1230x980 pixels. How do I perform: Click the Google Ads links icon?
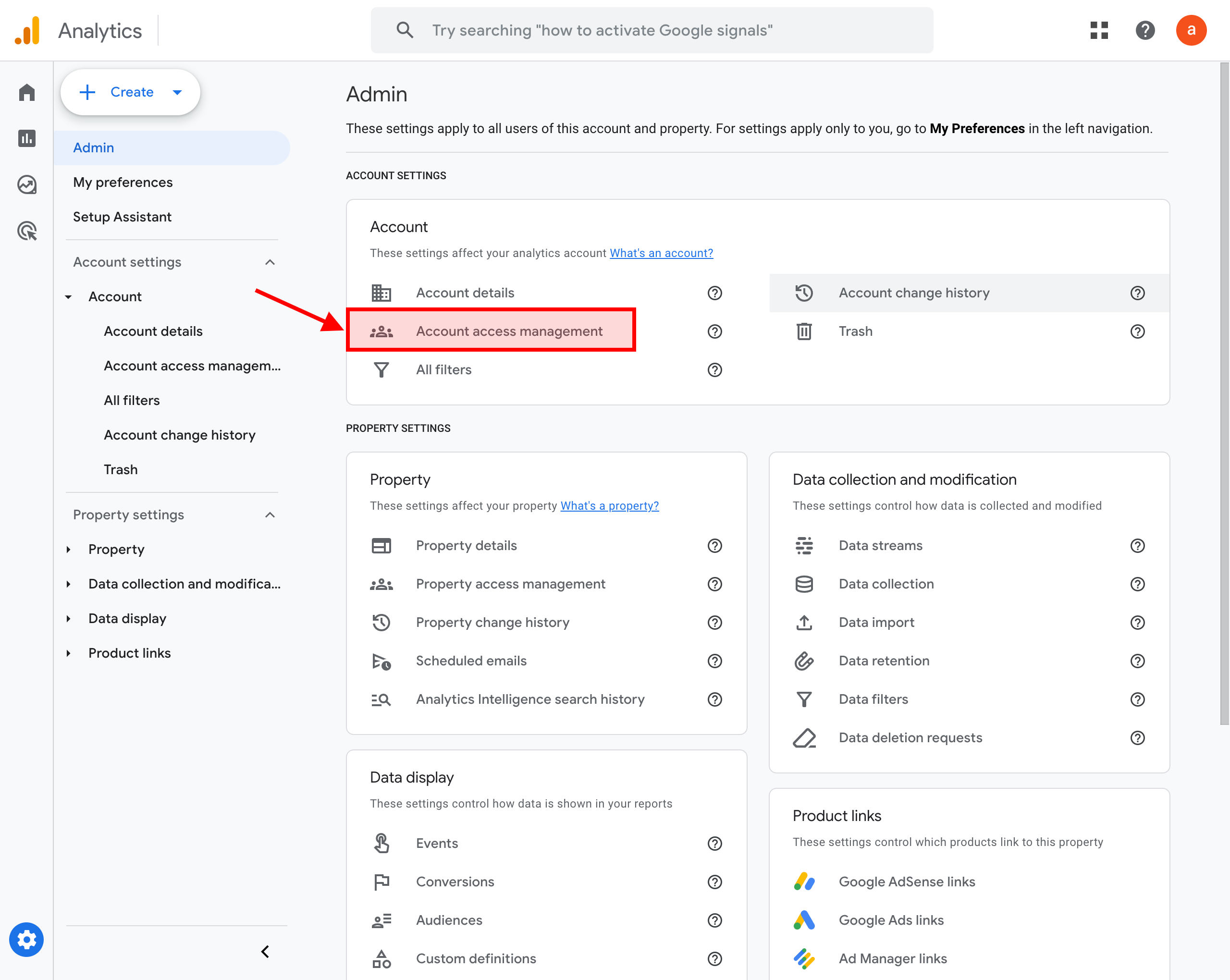click(x=804, y=920)
